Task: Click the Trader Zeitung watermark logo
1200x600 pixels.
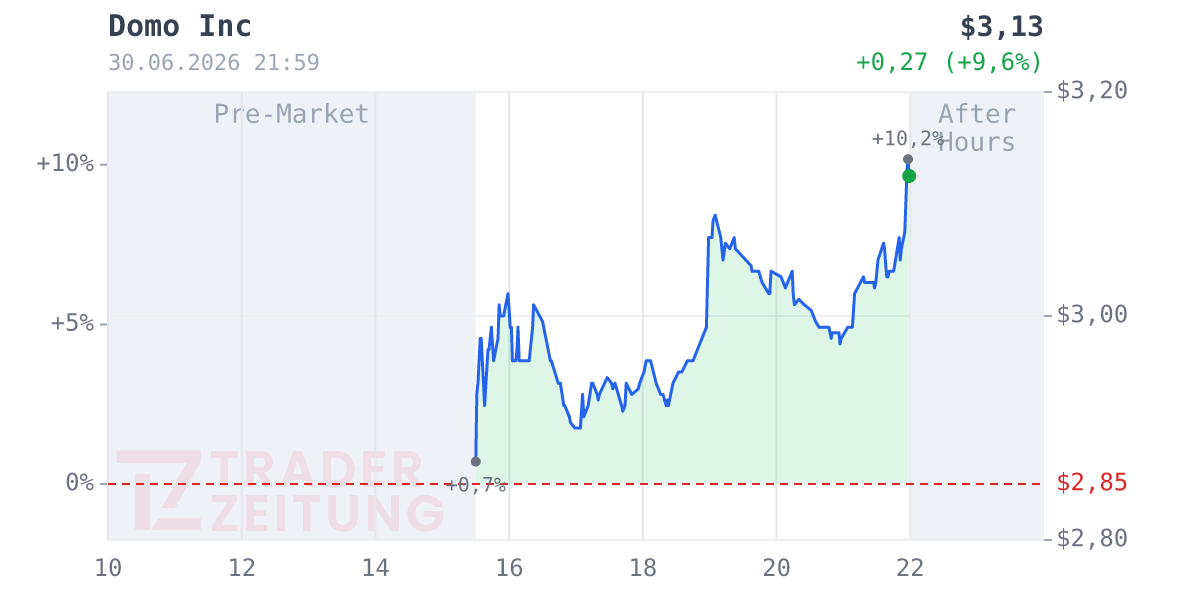Action: pyautogui.click(x=280, y=491)
